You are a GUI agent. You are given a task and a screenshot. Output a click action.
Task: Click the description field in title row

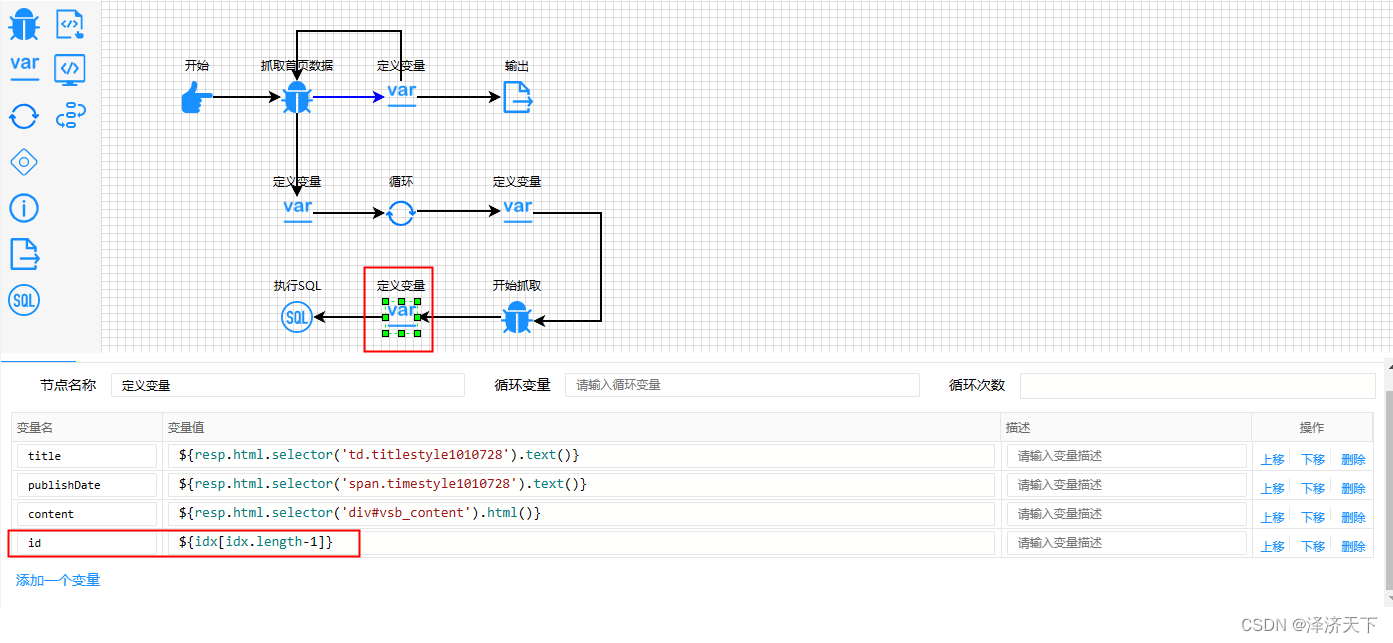point(1127,456)
